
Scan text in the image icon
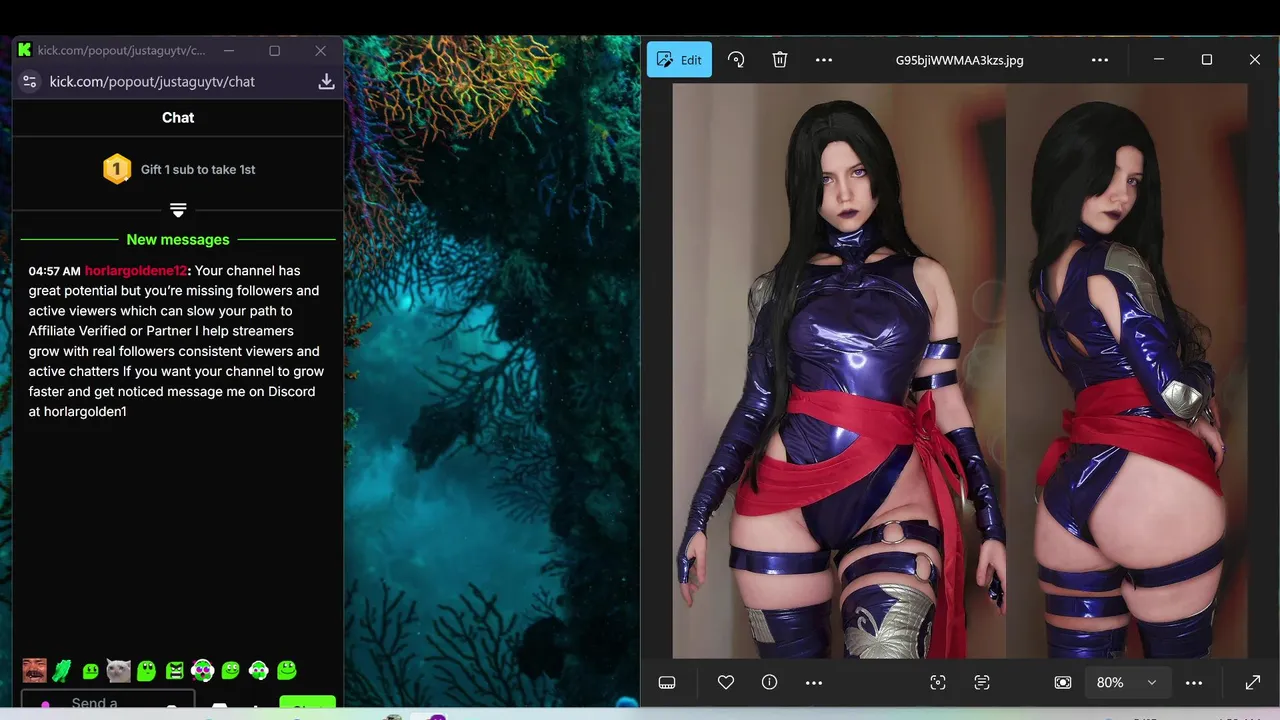982,682
